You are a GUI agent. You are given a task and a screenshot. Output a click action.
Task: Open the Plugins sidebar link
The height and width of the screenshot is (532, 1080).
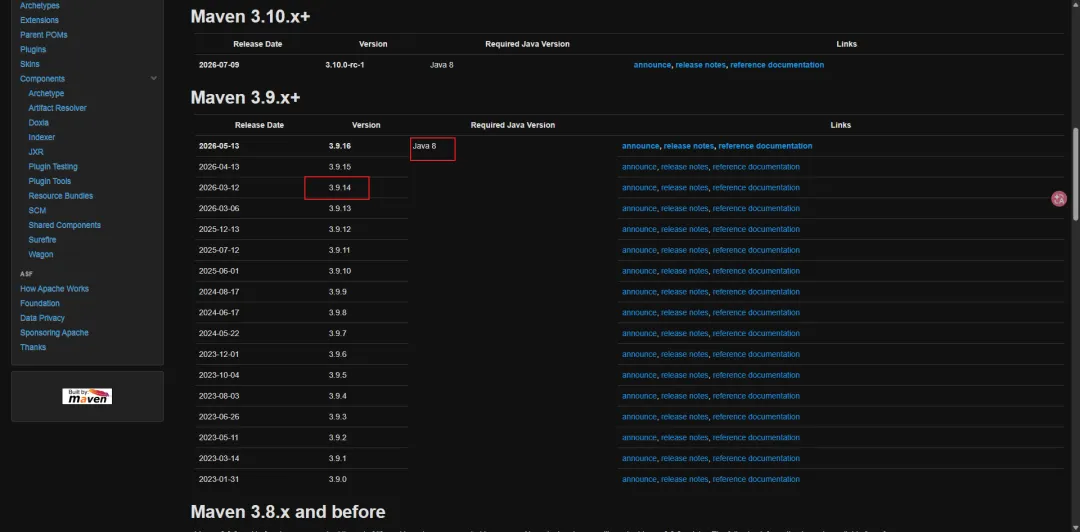[x=33, y=50]
